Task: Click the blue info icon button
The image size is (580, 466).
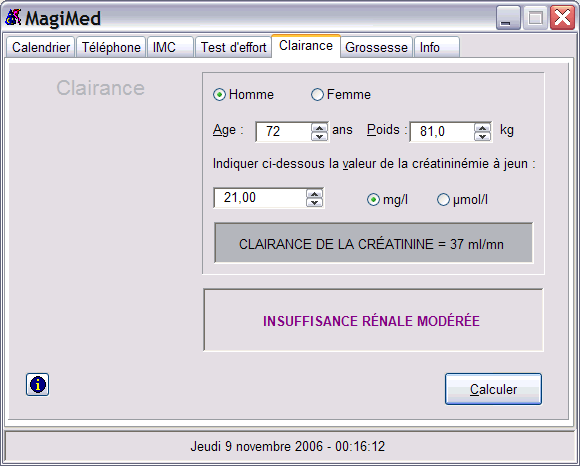Action: coord(37,385)
